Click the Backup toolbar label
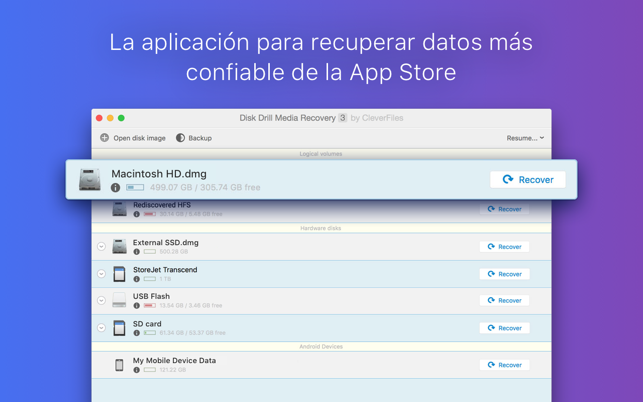 pyautogui.click(x=200, y=138)
